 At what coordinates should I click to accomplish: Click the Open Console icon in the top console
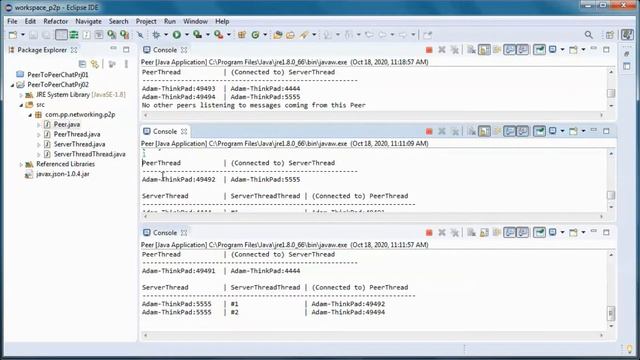[573, 50]
